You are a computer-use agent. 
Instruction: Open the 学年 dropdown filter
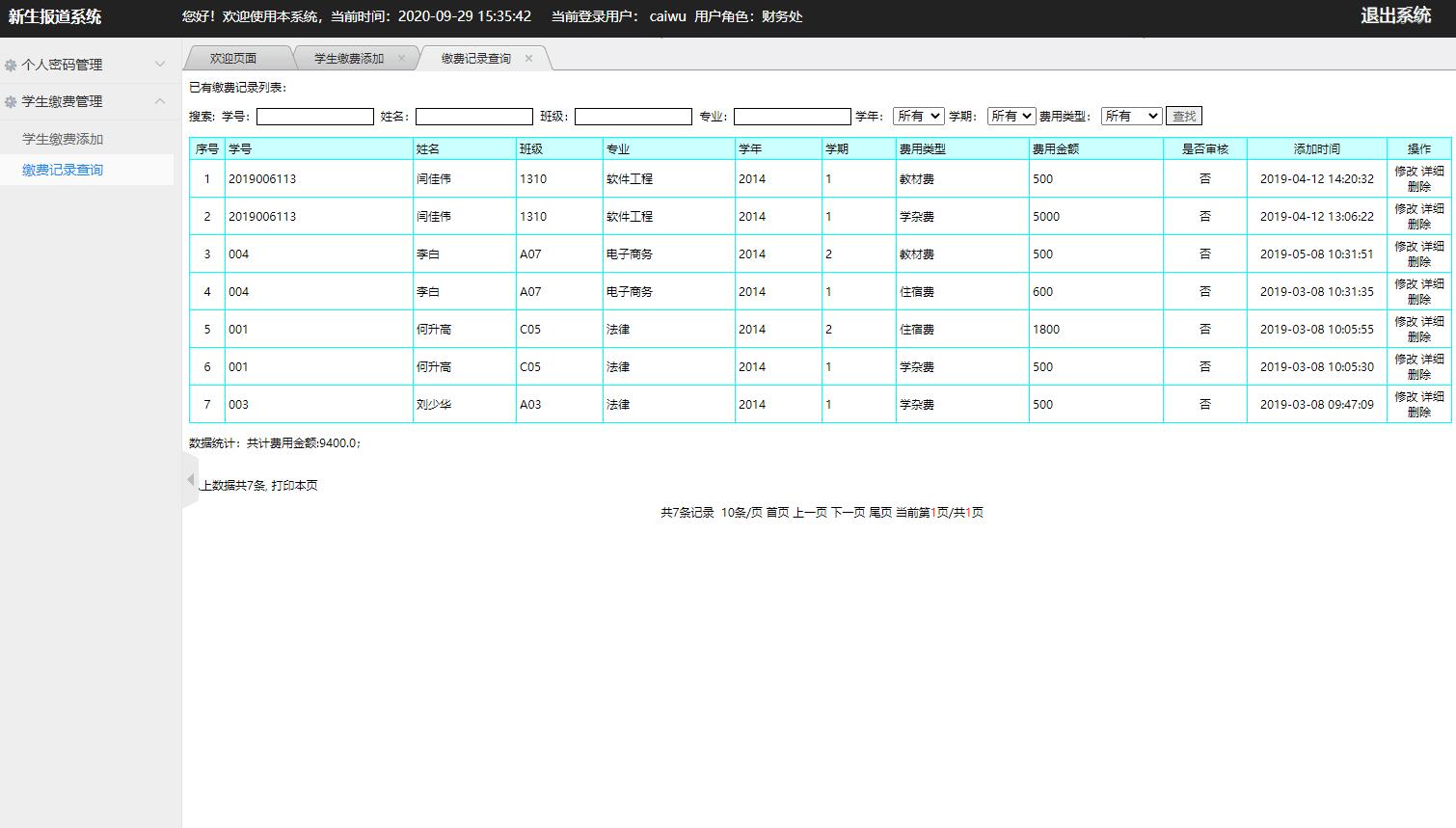(x=917, y=116)
